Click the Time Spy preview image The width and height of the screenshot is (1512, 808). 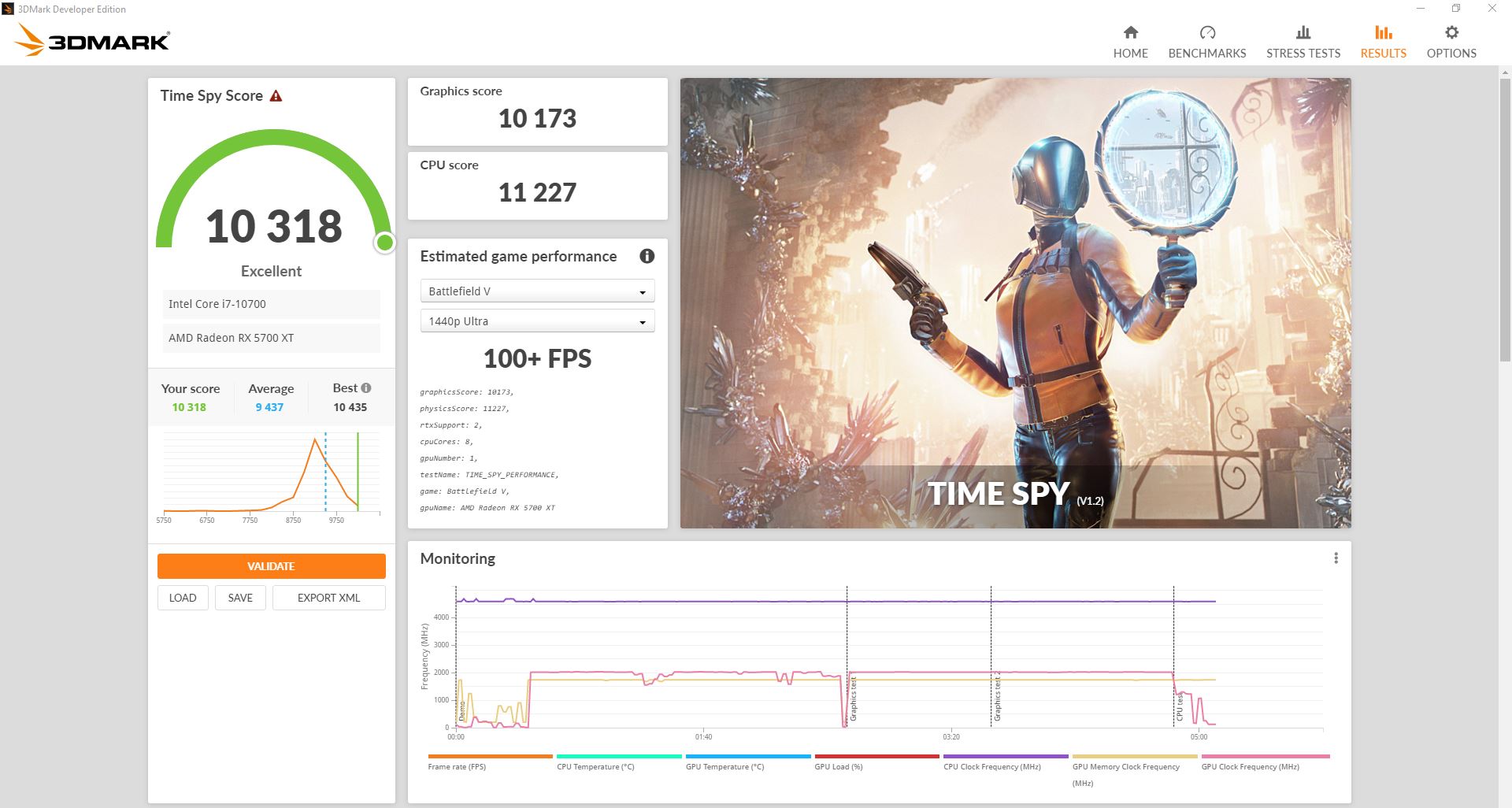[1015, 302]
